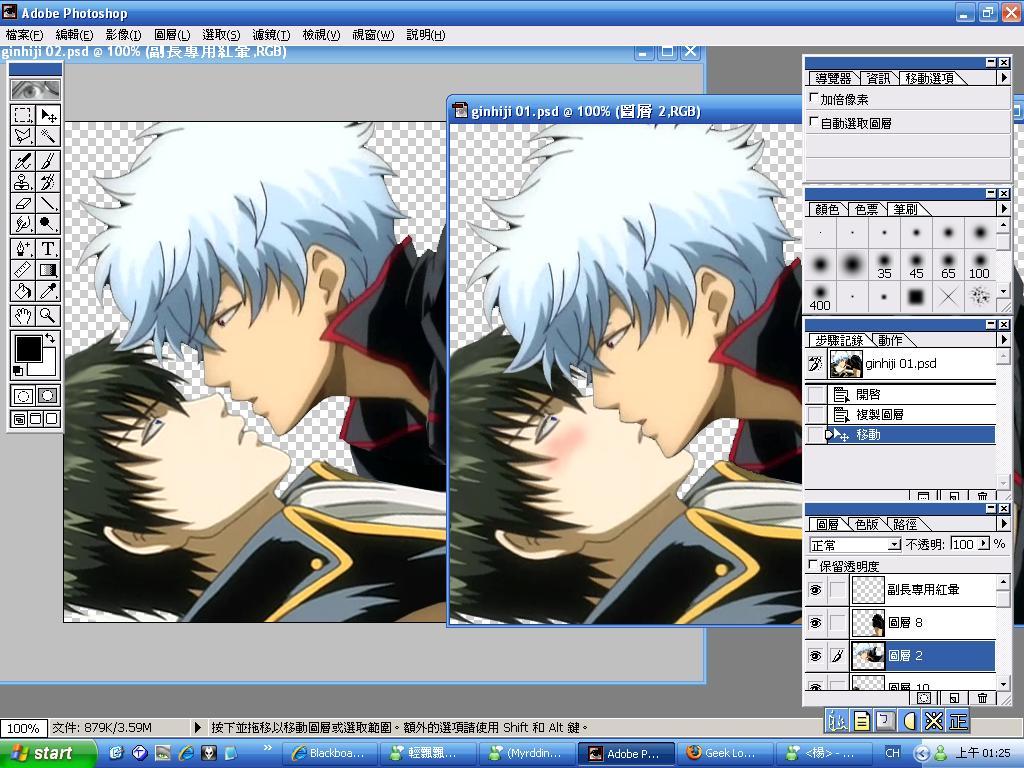Hide the 圖層 2 layer
This screenshot has width=1024, height=768.
tap(816, 656)
